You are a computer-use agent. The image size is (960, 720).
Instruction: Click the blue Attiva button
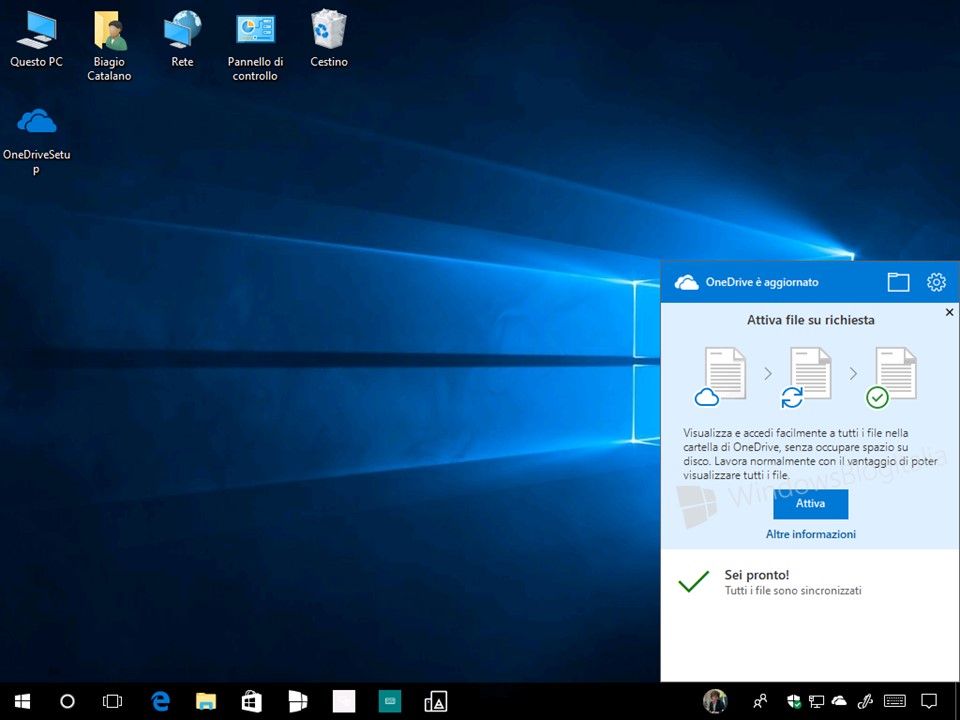coord(811,504)
